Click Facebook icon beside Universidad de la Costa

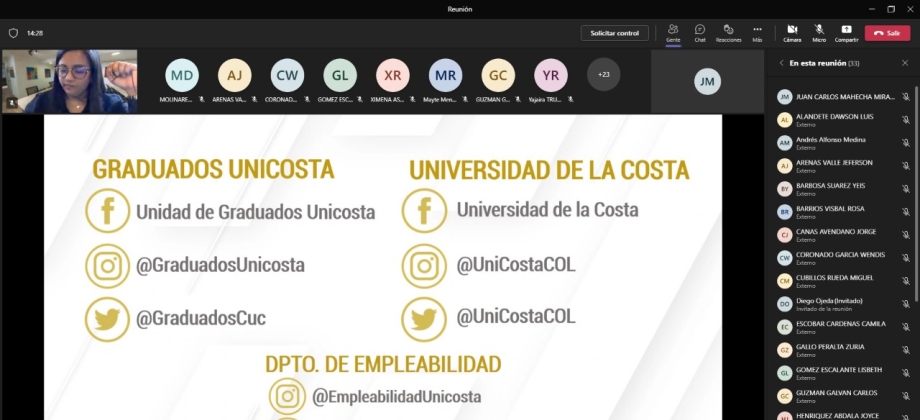[424, 211]
